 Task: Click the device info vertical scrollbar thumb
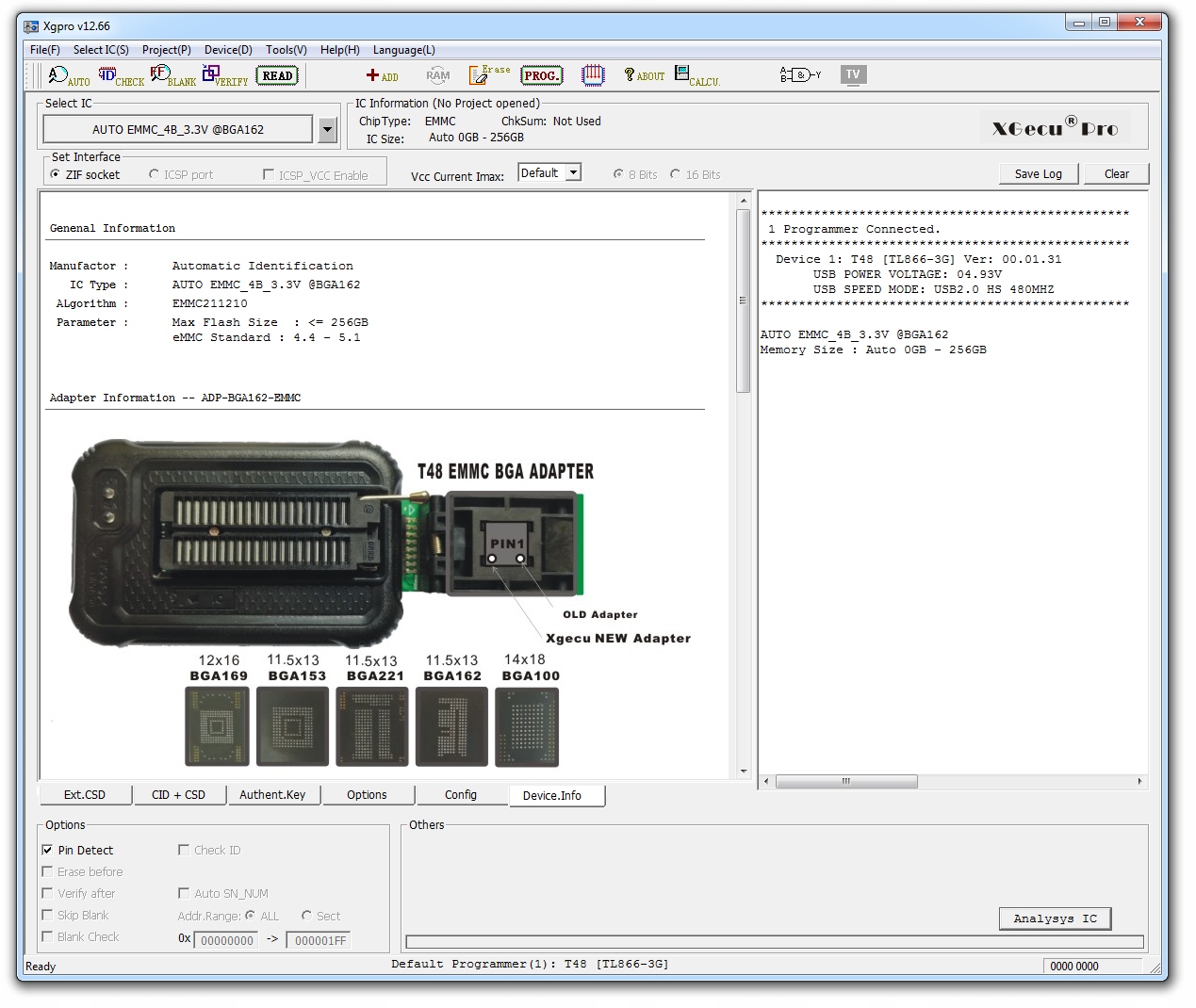click(743, 301)
